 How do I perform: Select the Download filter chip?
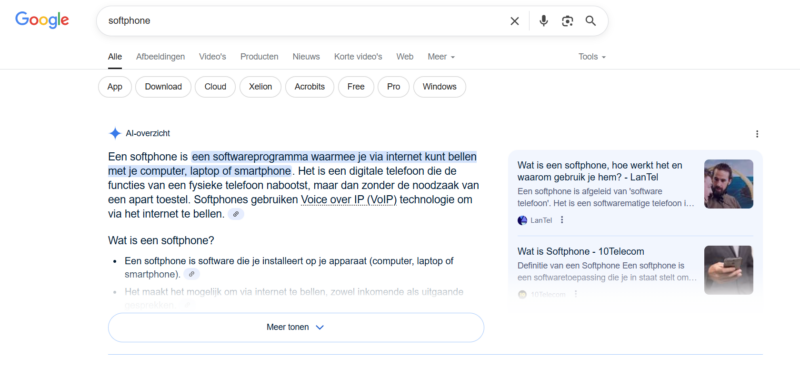tap(163, 87)
